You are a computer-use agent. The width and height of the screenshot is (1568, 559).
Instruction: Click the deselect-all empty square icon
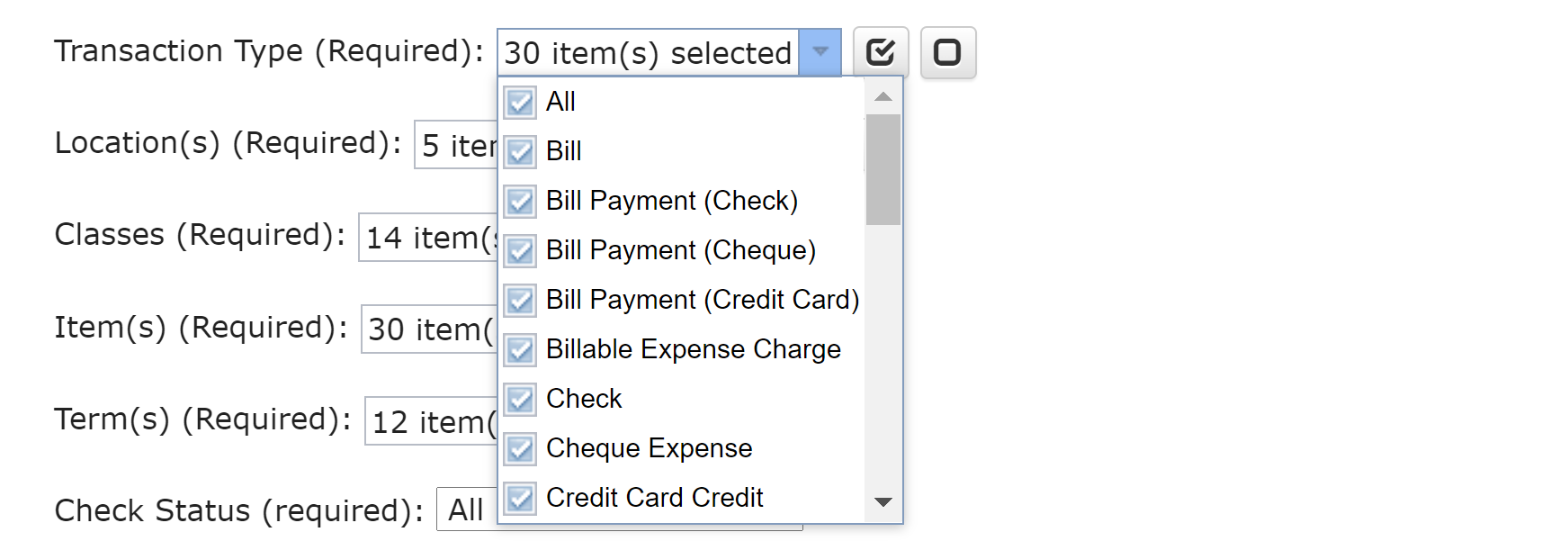(947, 52)
